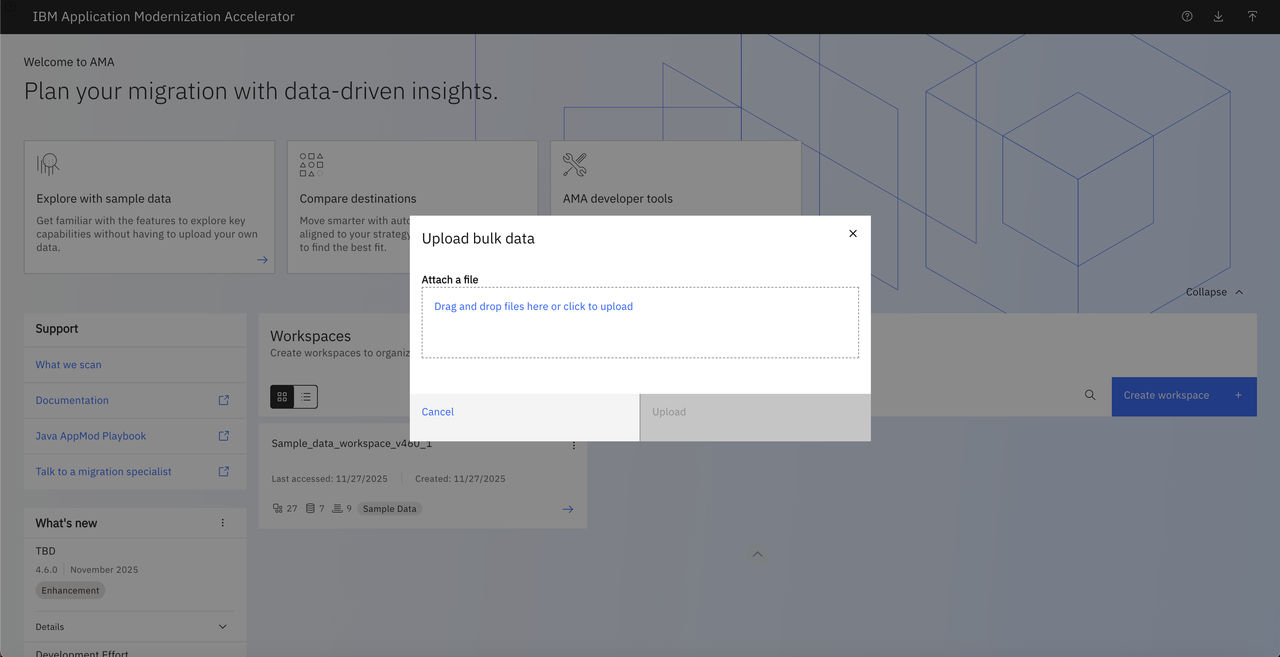Screen dimensions: 1280x657
Task: Click the arrow on Sample_data_workspace card
Action: 568,509
